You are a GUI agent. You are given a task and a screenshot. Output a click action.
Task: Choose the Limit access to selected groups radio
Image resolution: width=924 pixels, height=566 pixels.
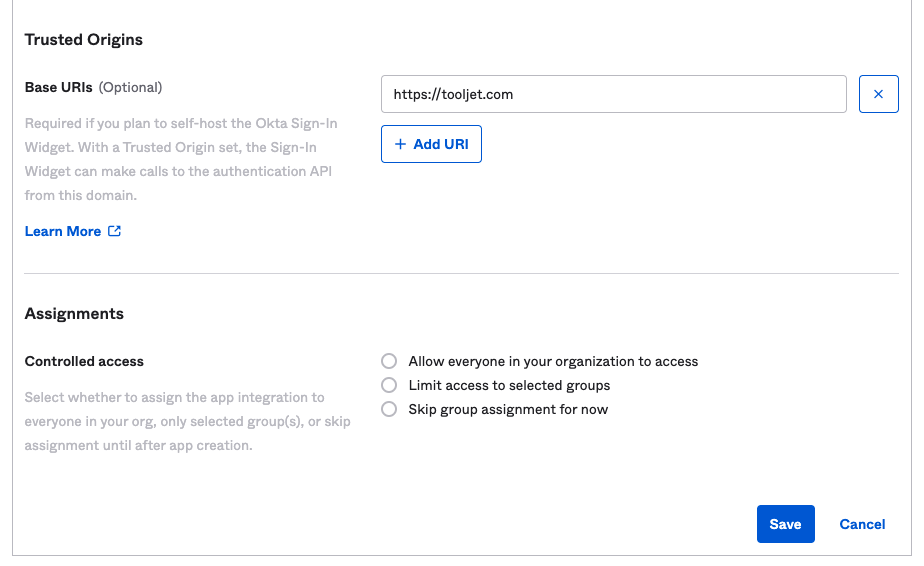point(389,385)
